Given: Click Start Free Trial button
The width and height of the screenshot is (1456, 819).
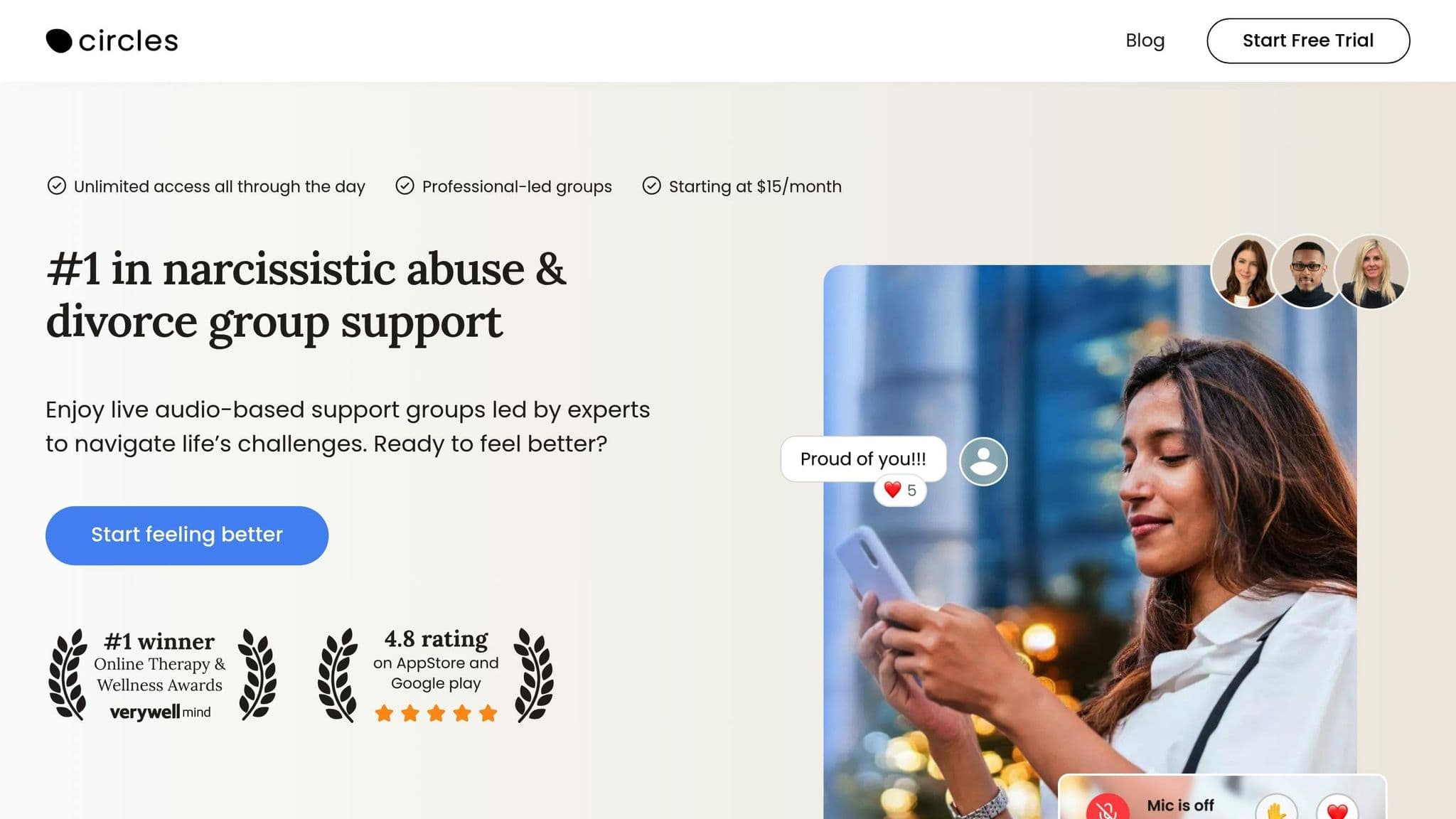Looking at the screenshot, I should coord(1308,41).
